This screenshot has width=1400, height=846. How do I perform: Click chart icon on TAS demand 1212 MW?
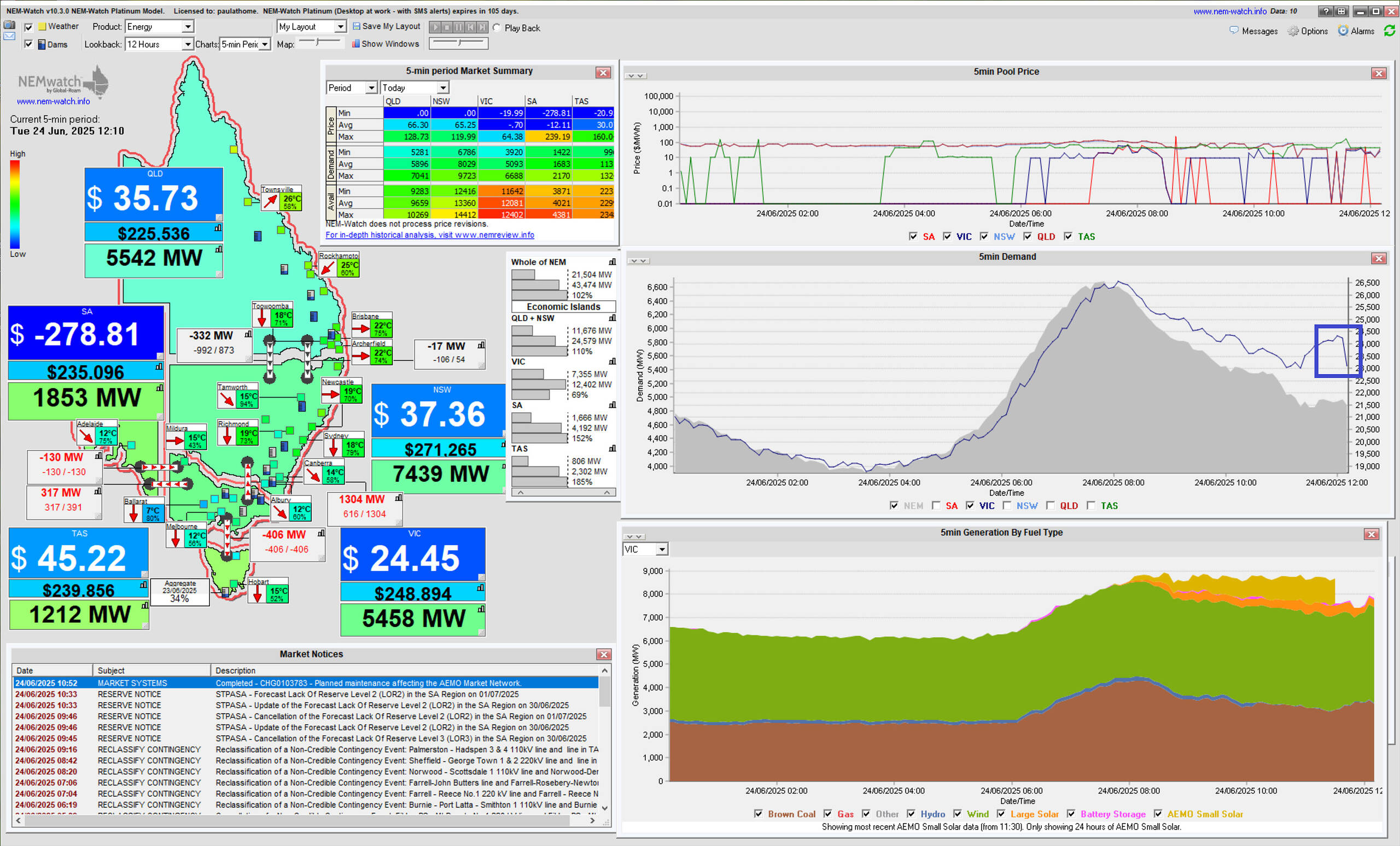145,605
